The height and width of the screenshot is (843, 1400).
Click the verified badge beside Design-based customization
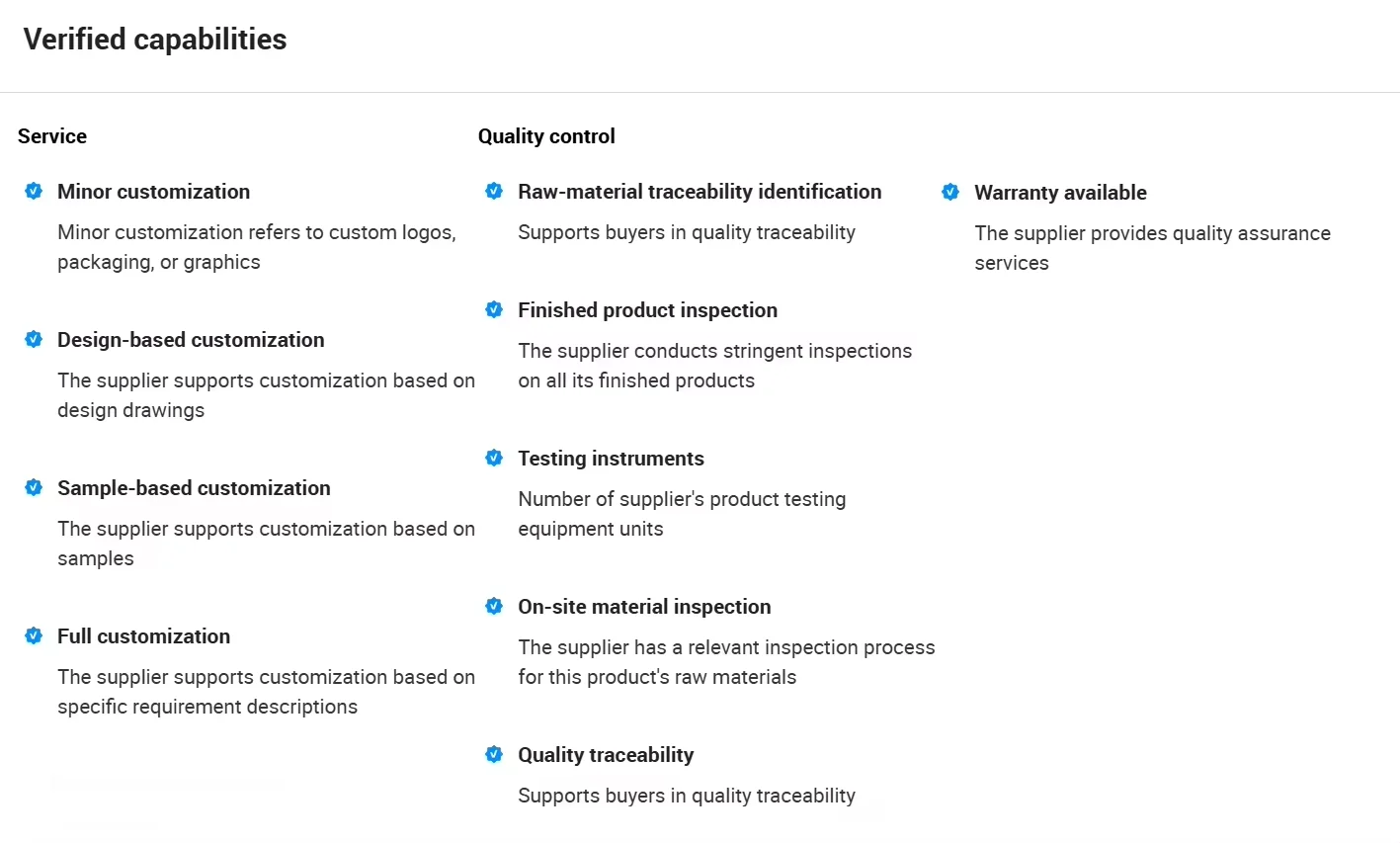pyautogui.click(x=34, y=339)
